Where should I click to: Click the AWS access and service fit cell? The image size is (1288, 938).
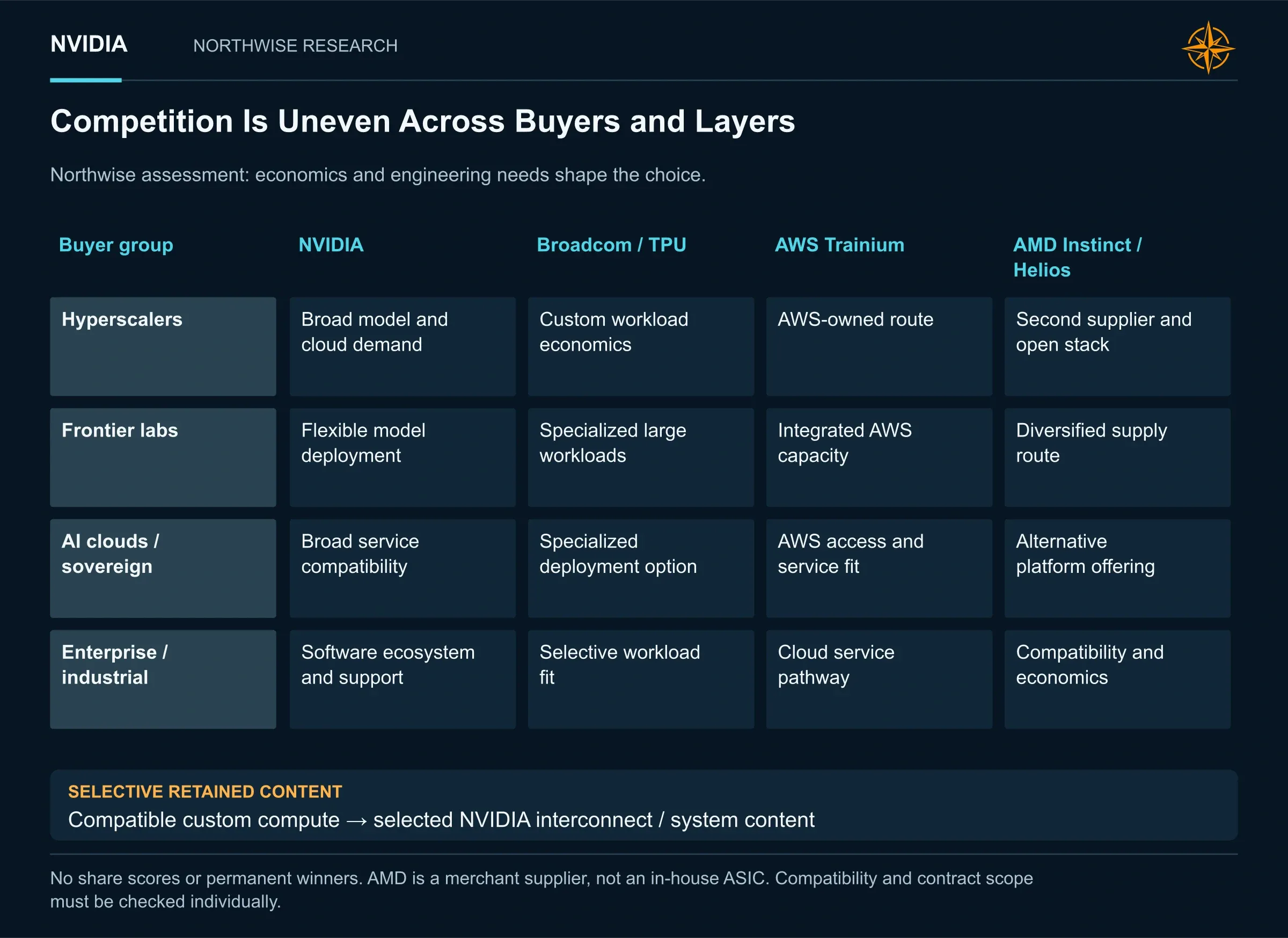[879, 568]
